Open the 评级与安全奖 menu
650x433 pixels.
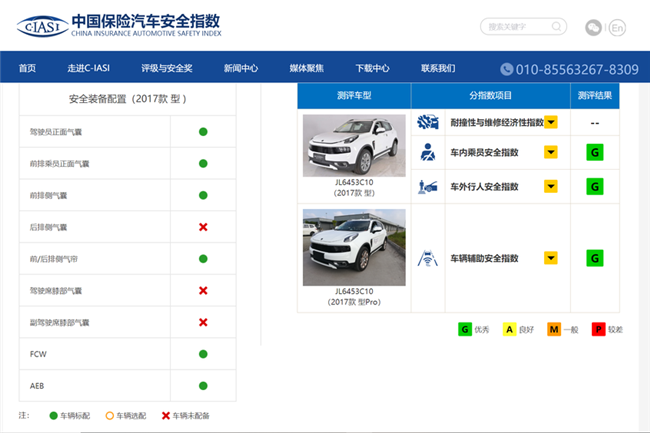coord(167,68)
